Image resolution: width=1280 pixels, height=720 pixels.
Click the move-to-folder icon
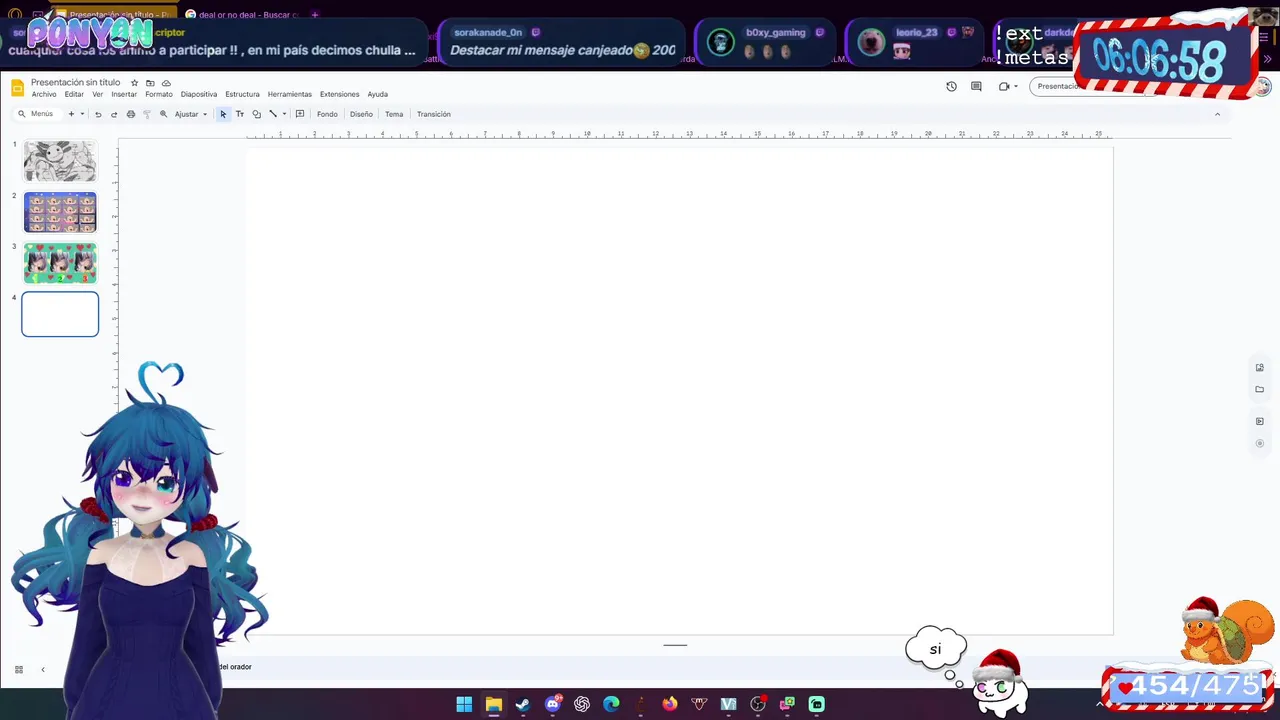[150, 83]
